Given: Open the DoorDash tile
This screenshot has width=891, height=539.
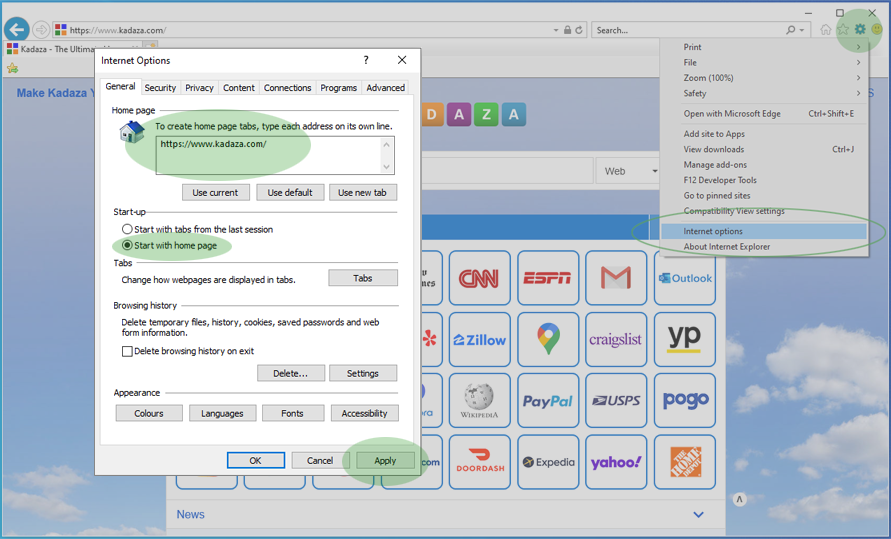Looking at the screenshot, I should pyautogui.click(x=480, y=462).
